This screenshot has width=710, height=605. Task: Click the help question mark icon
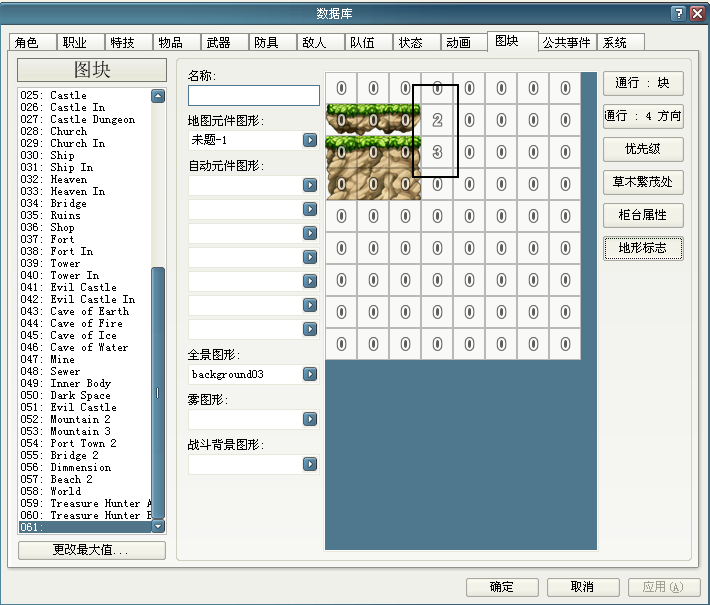[678, 14]
